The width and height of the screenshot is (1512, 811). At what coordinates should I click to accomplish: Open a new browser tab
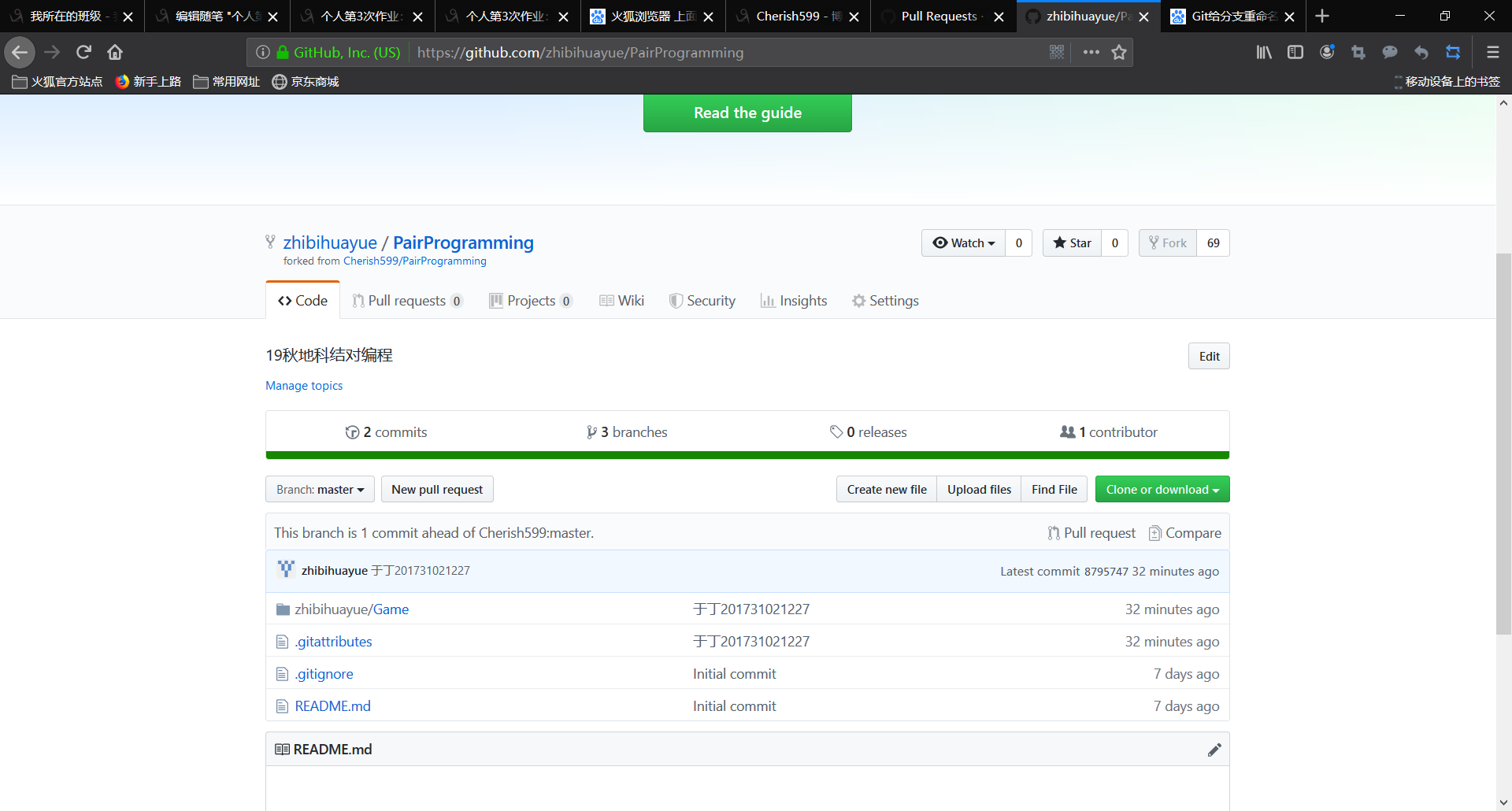tap(1322, 16)
